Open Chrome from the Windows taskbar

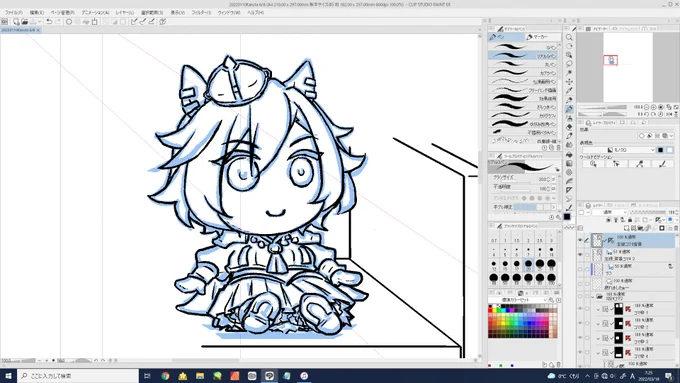coord(165,376)
